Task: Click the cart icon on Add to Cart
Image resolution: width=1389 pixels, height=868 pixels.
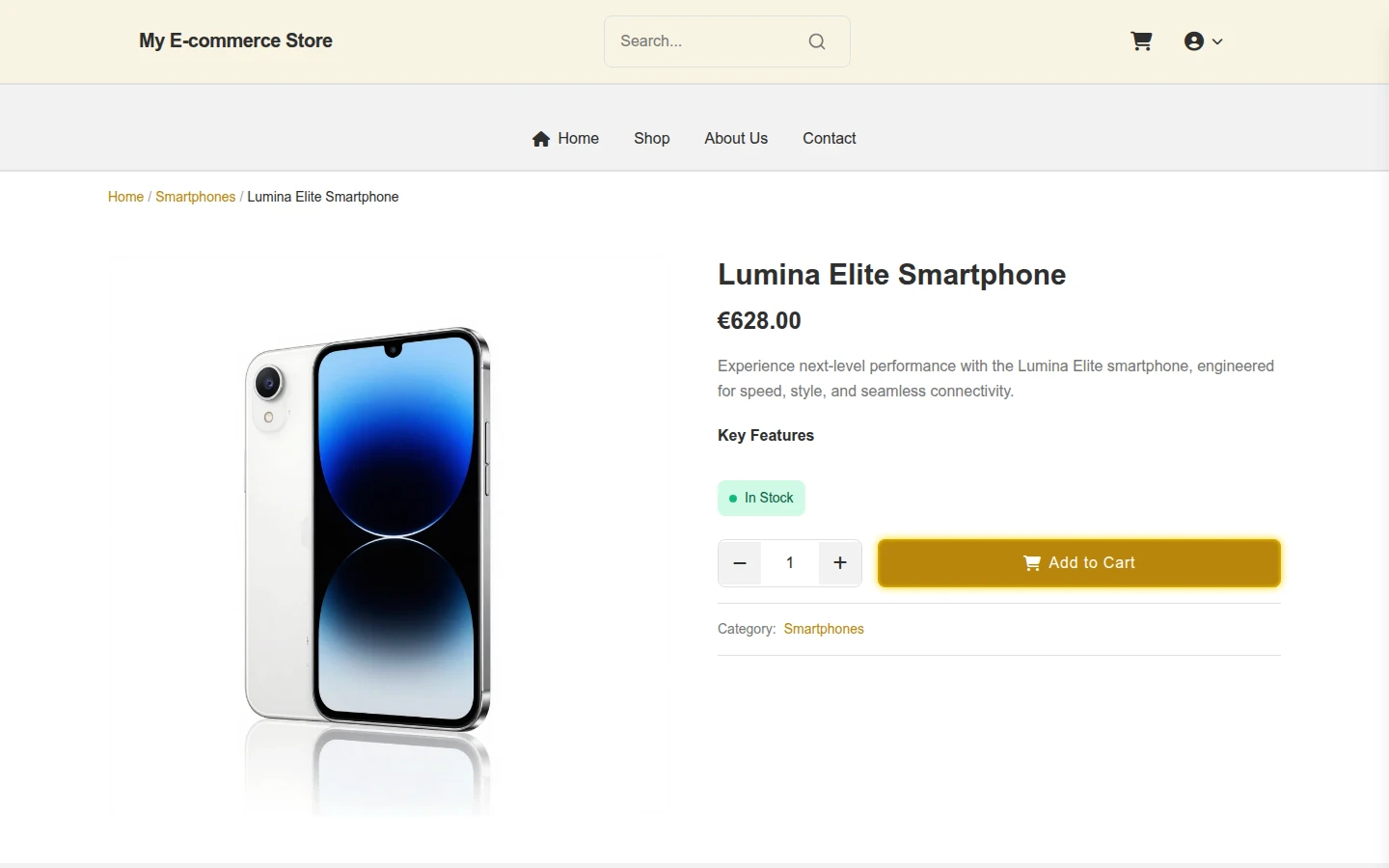Action: [1032, 563]
